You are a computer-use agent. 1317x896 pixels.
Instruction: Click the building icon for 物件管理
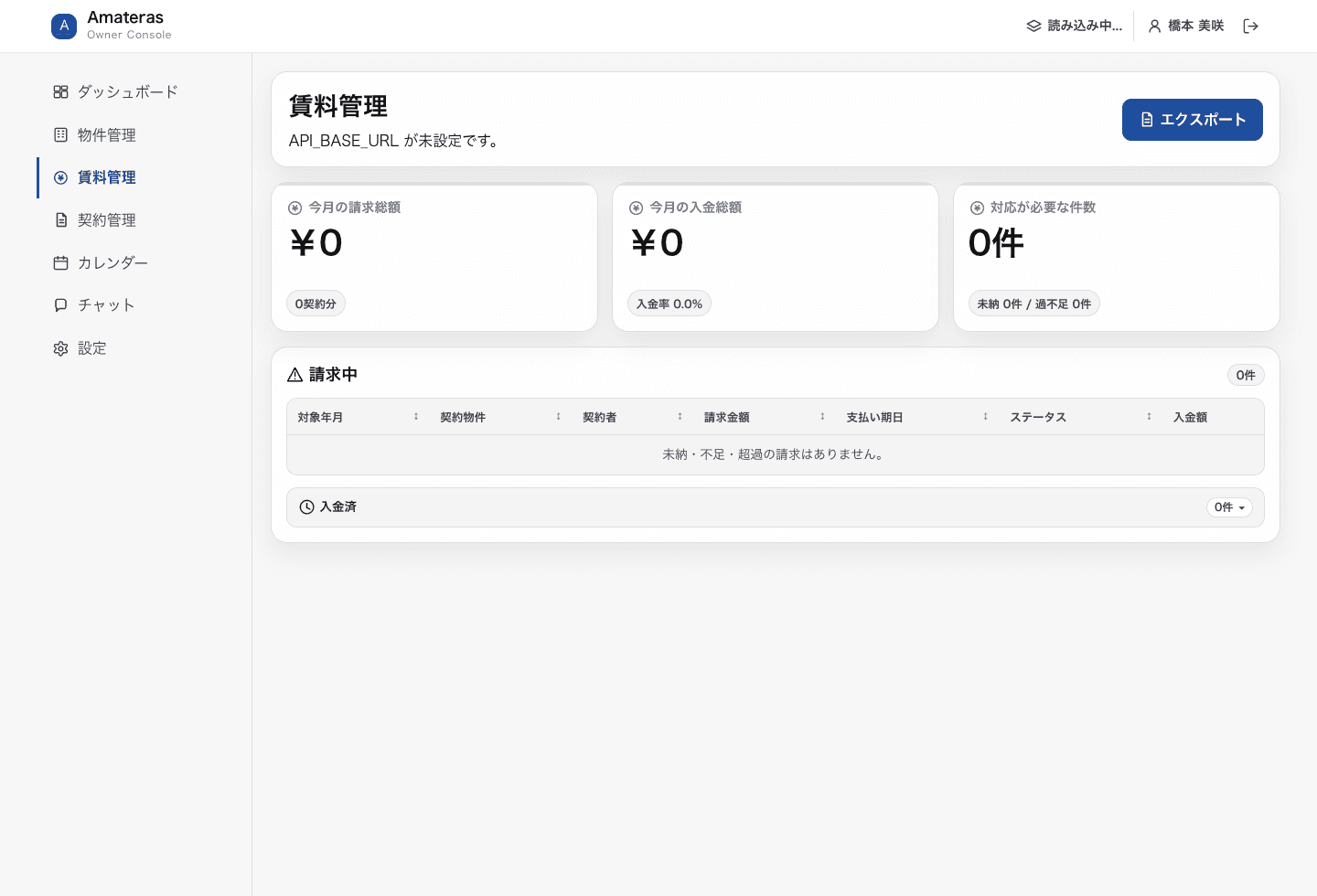click(60, 134)
